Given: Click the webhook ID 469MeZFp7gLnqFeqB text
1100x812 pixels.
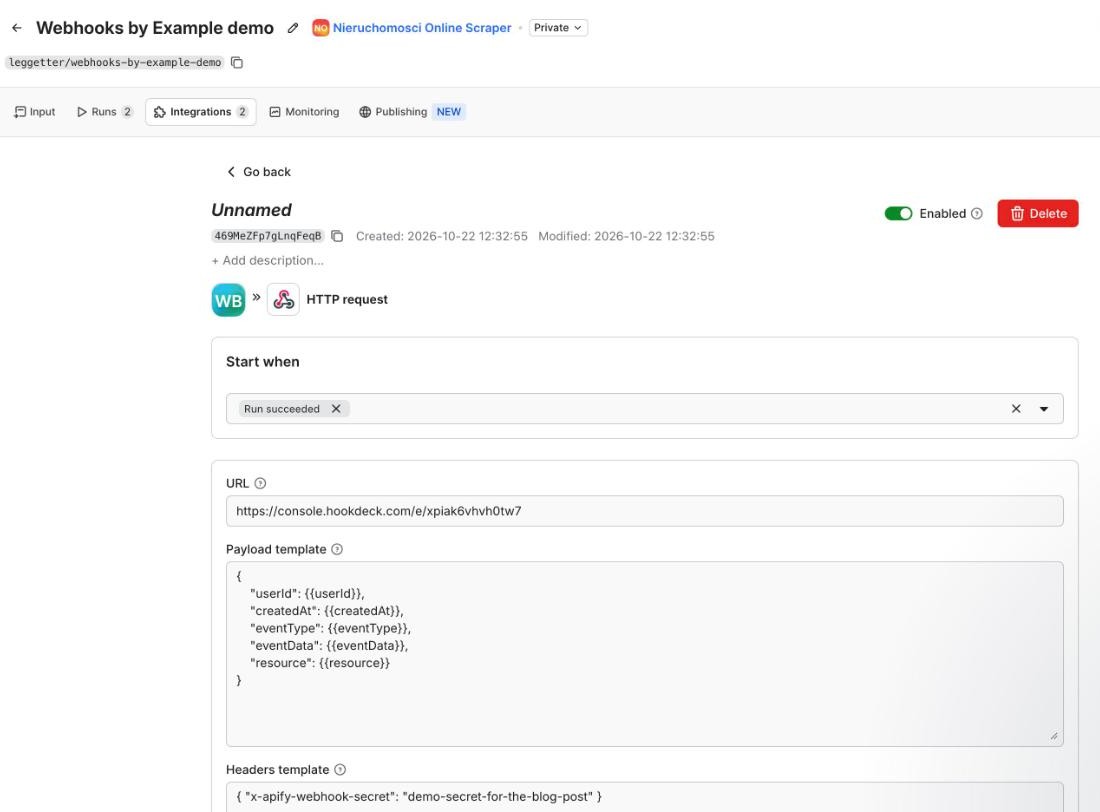Looking at the screenshot, I should click(x=268, y=237).
